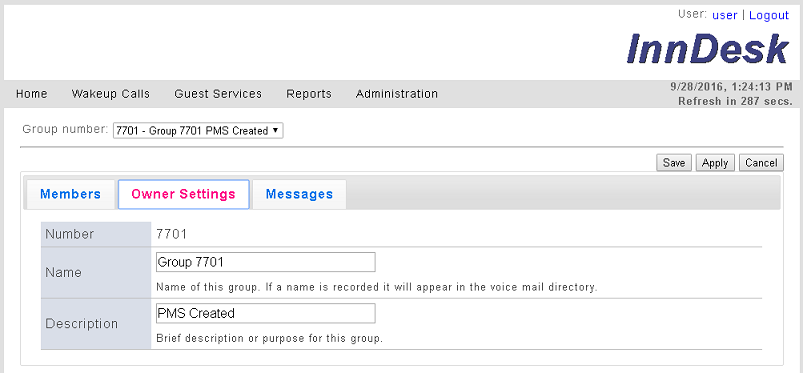Select the Owner Settings tab

[x=183, y=194]
